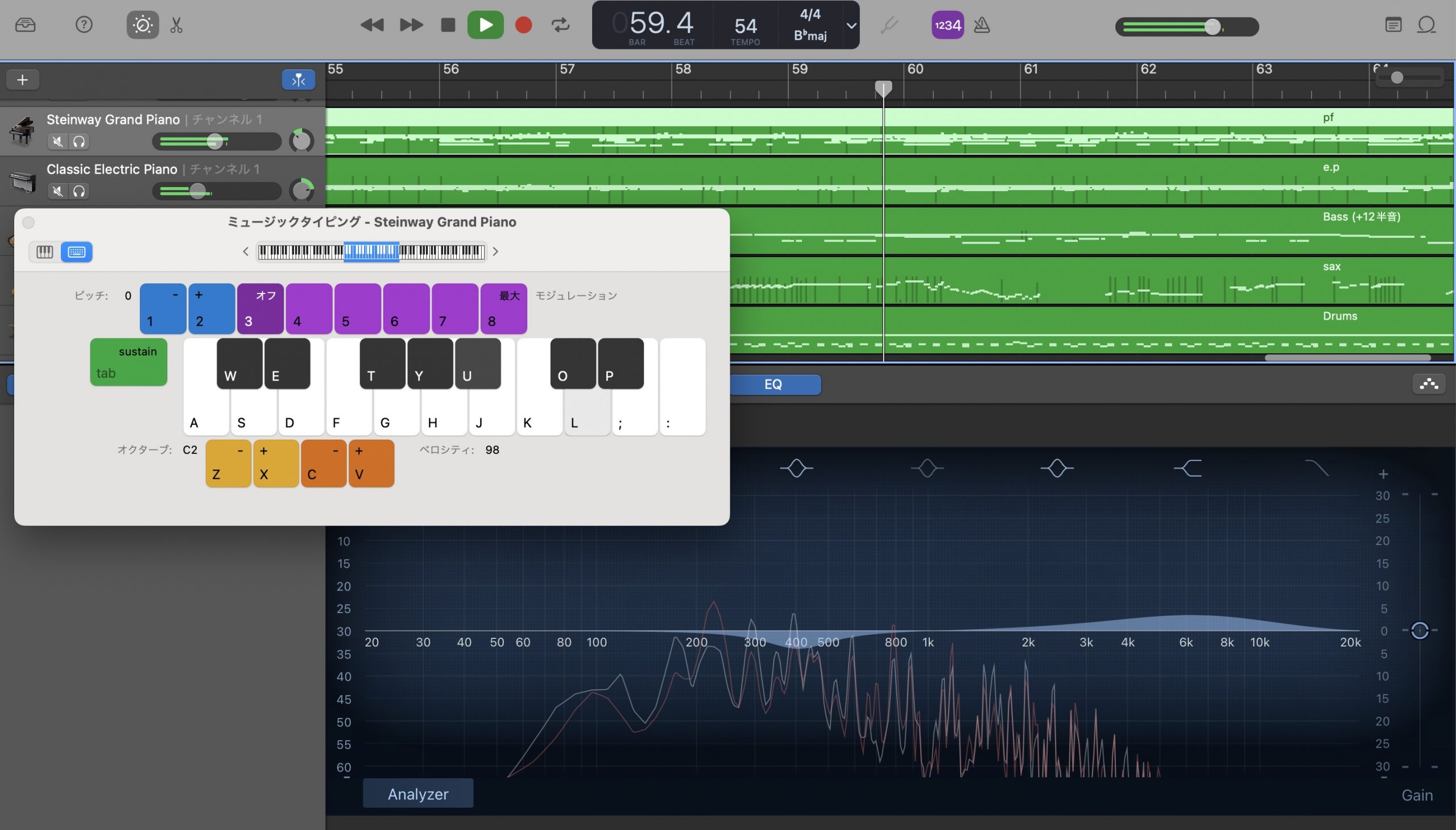Open the Editors scissors icon

[x=176, y=24]
